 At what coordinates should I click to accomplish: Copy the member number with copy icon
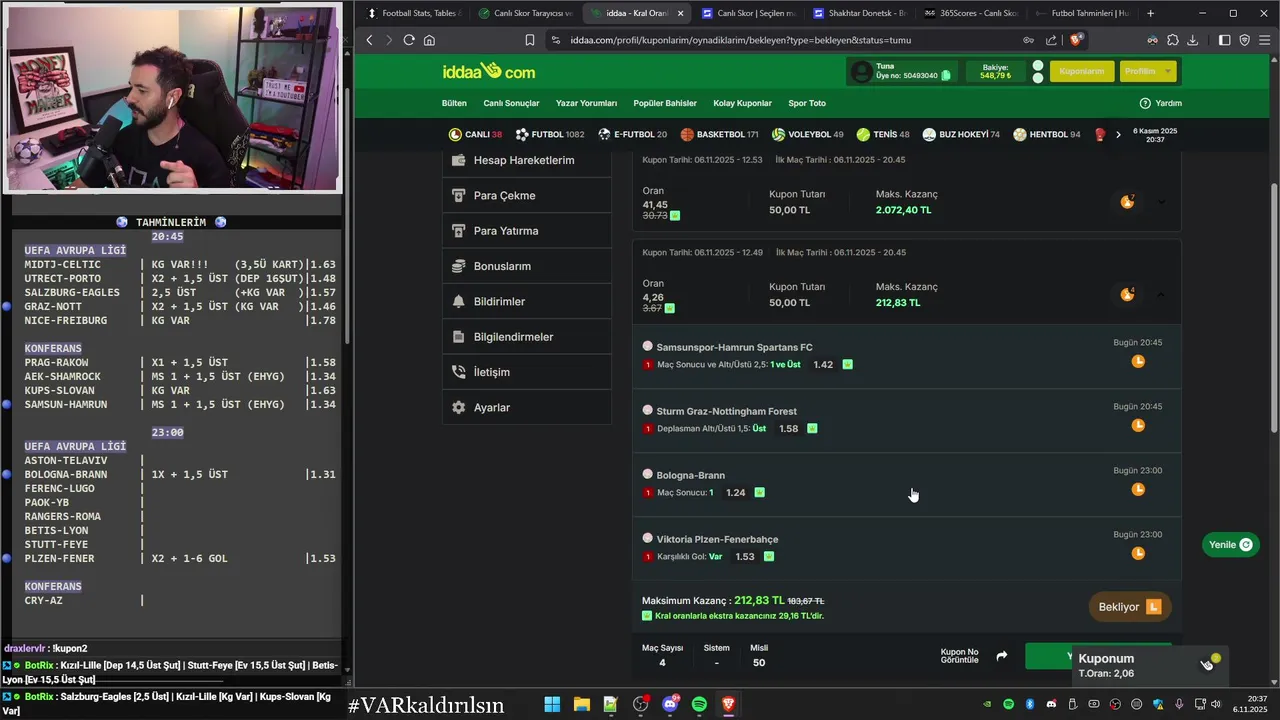pyautogui.click(x=946, y=75)
